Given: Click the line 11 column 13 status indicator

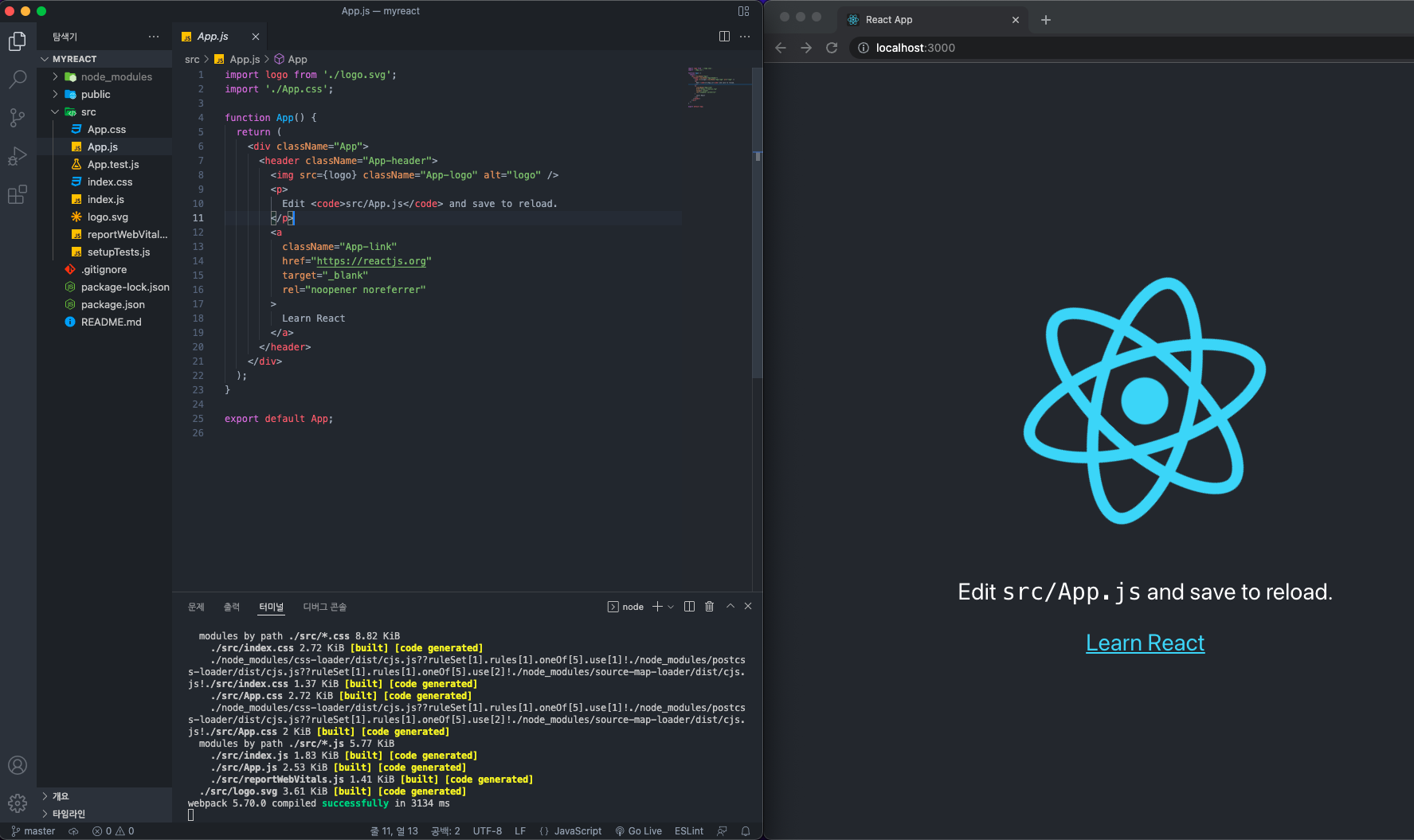Looking at the screenshot, I should click(x=394, y=831).
